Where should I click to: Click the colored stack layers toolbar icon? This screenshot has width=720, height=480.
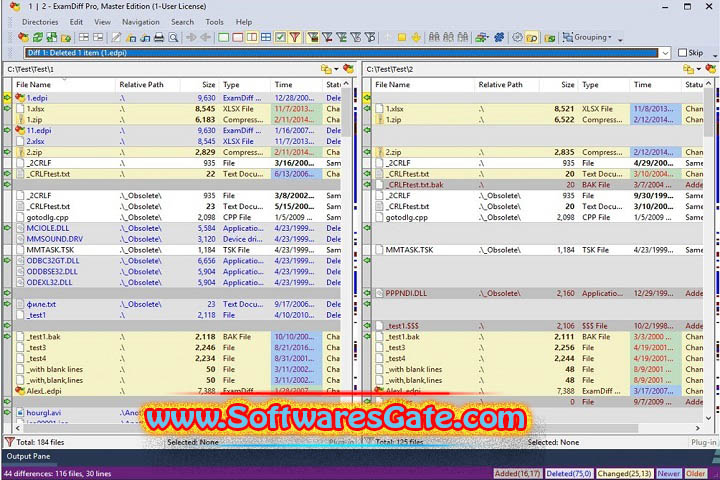click(x=481, y=37)
